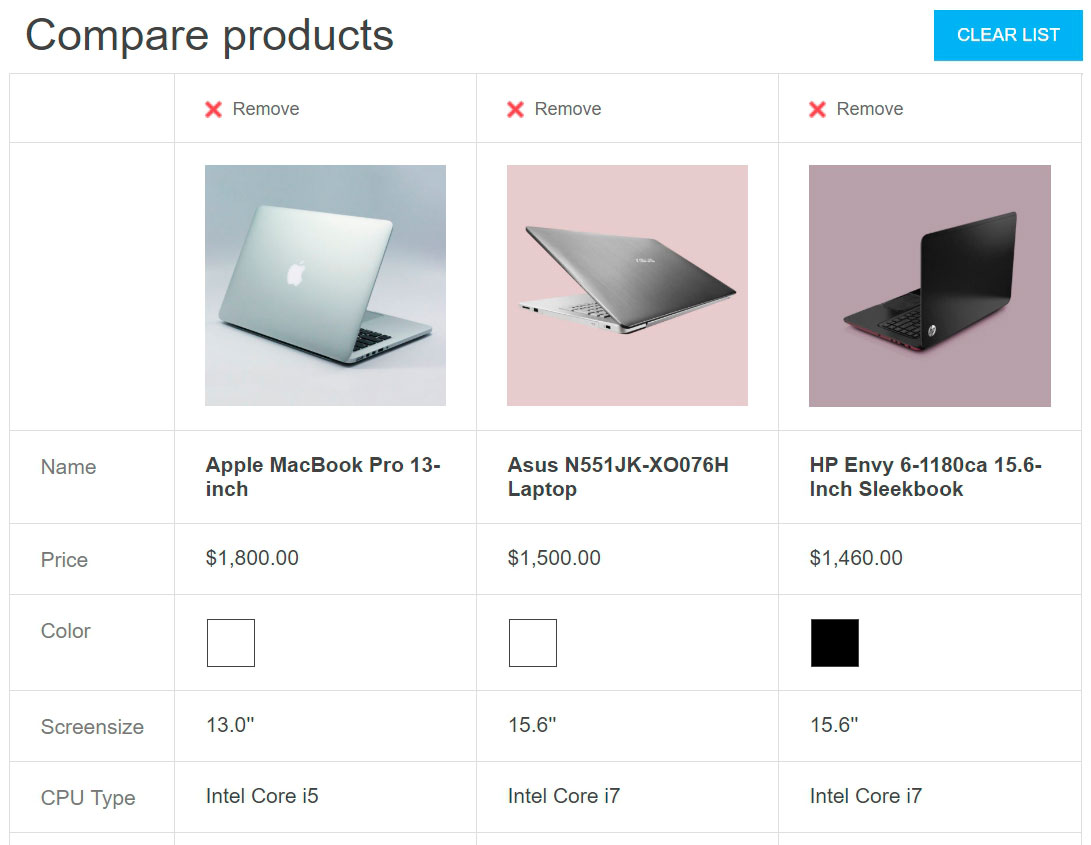The width and height of the screenshot is (1091, 845).
Task: Click the red X above HP Envy
Action: click(x=817, y=109)
